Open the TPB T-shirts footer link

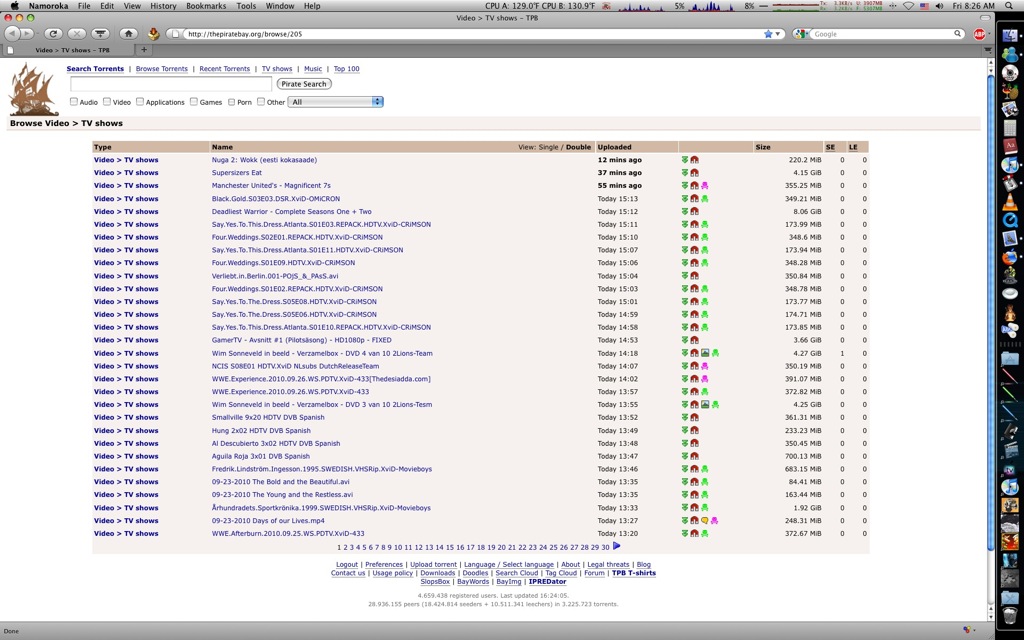tap(633, 573)
